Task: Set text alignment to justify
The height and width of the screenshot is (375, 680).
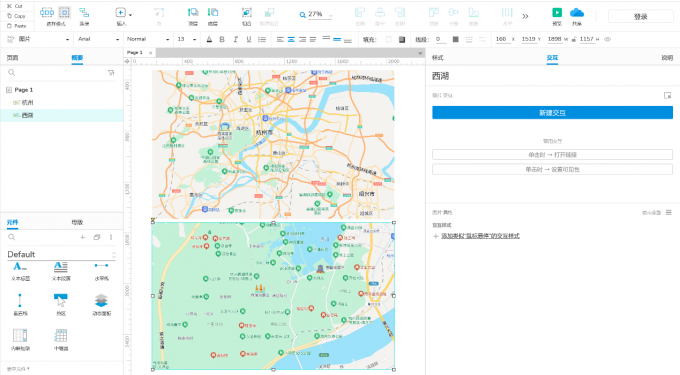Action: 313,39
